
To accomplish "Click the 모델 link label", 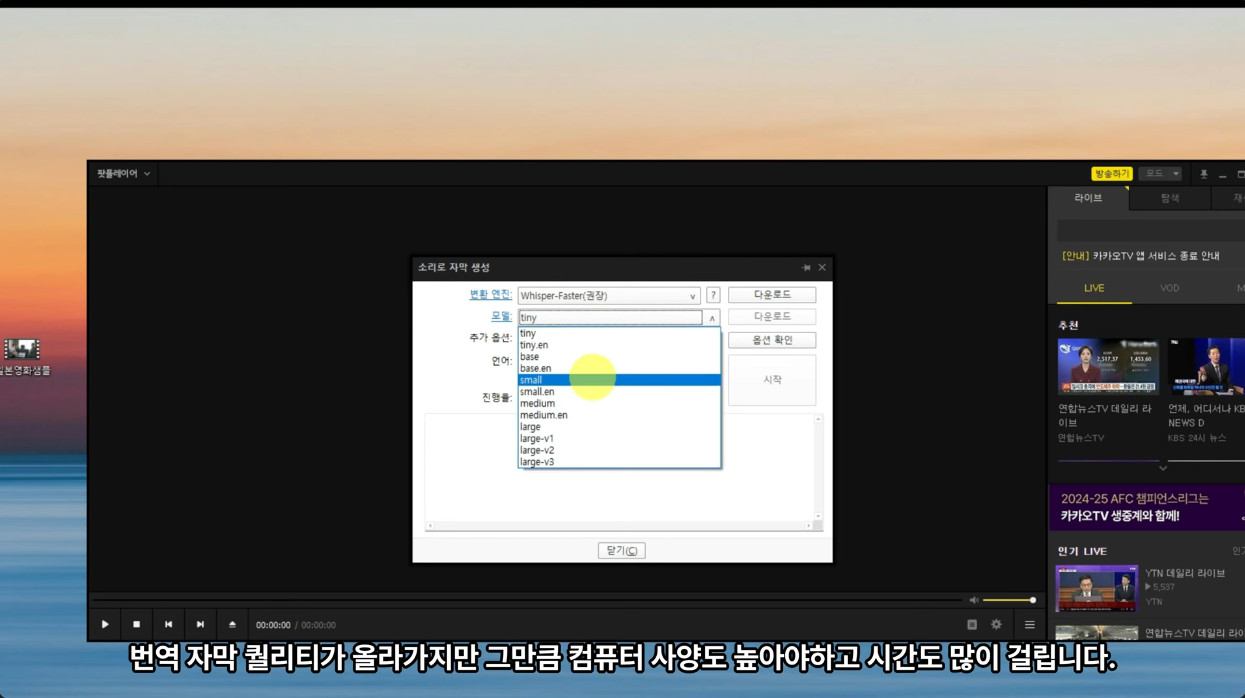I will point(501,316).
